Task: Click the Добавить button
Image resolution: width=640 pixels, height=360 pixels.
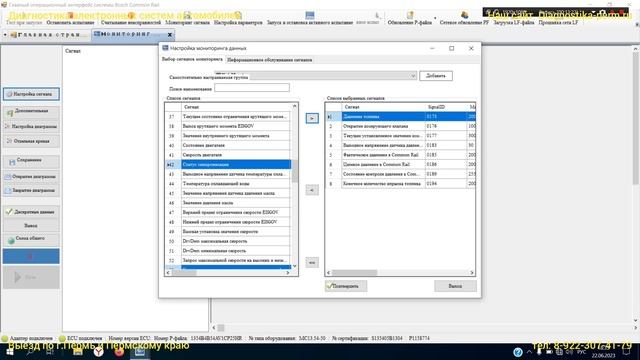Action: click(x=436, y=76)
